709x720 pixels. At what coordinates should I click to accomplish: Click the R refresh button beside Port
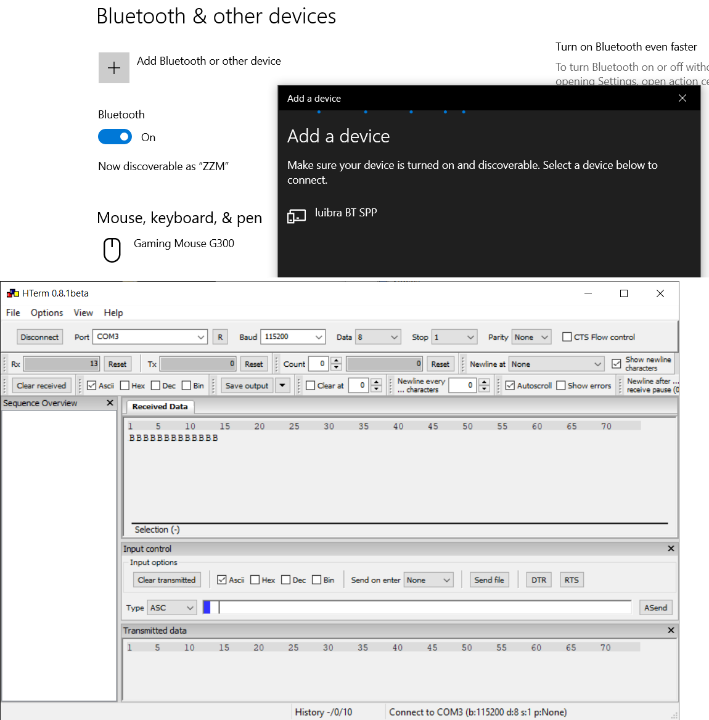(220, 338)
